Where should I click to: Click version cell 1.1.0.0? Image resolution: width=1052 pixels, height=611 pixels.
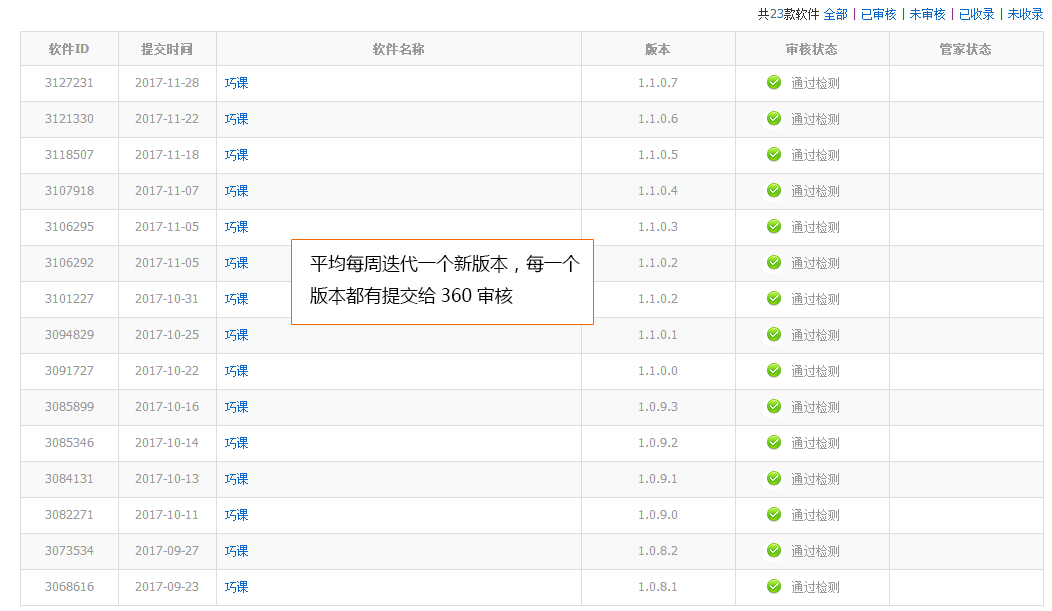658,371
